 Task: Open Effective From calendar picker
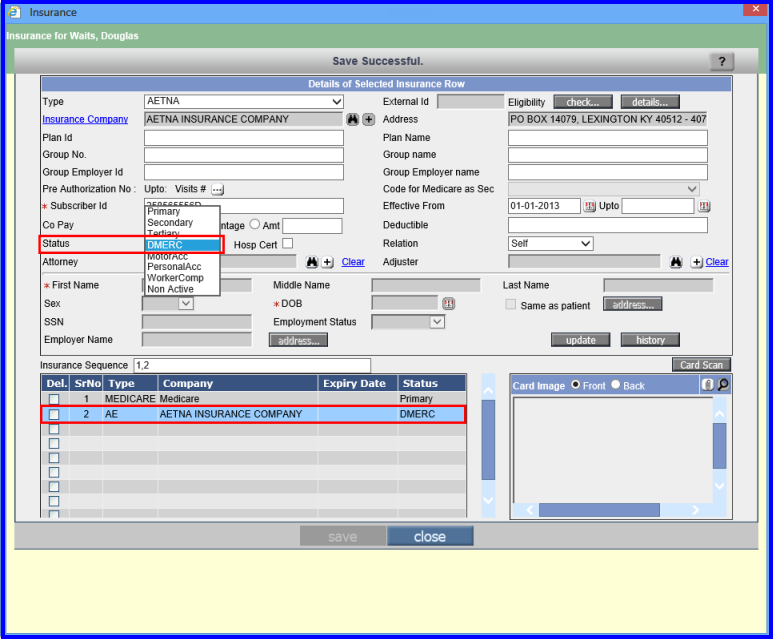589,206
